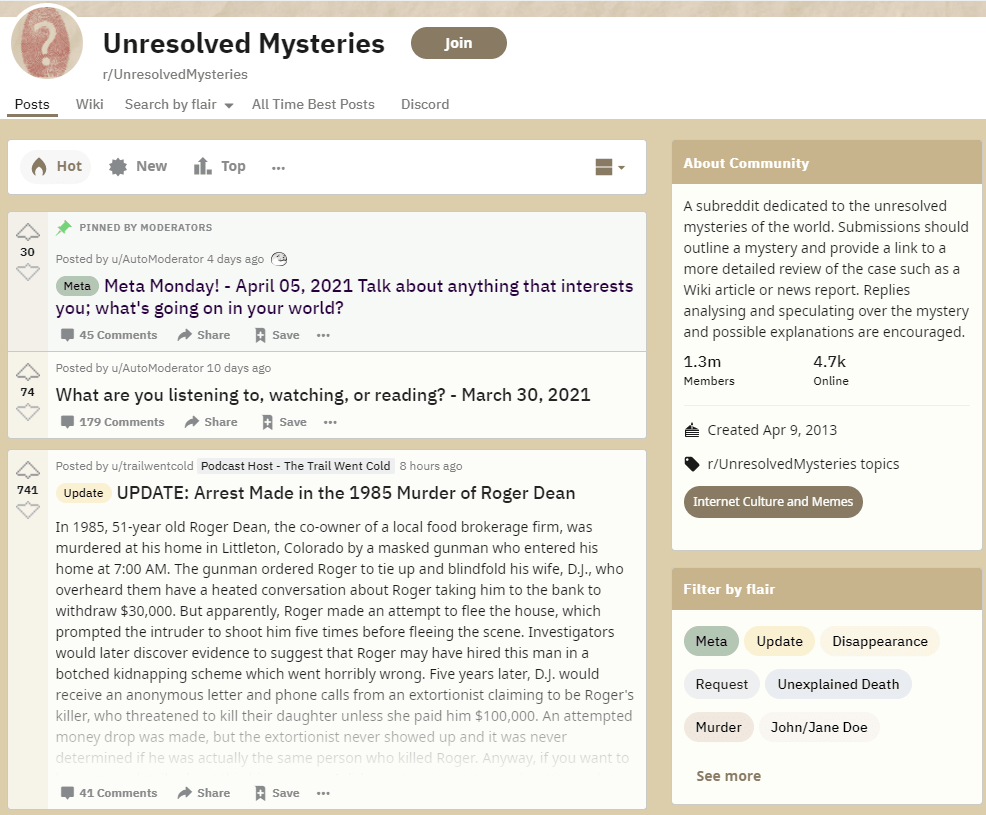Click the Meta flair on the pinned post

77,286
